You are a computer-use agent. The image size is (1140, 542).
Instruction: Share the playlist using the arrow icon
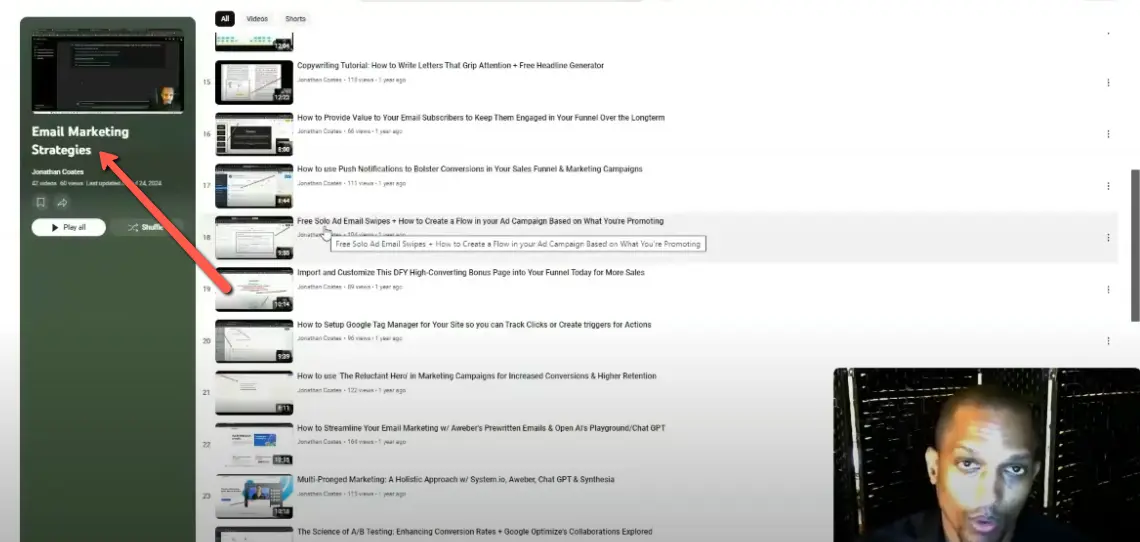(x=63, y=202)
